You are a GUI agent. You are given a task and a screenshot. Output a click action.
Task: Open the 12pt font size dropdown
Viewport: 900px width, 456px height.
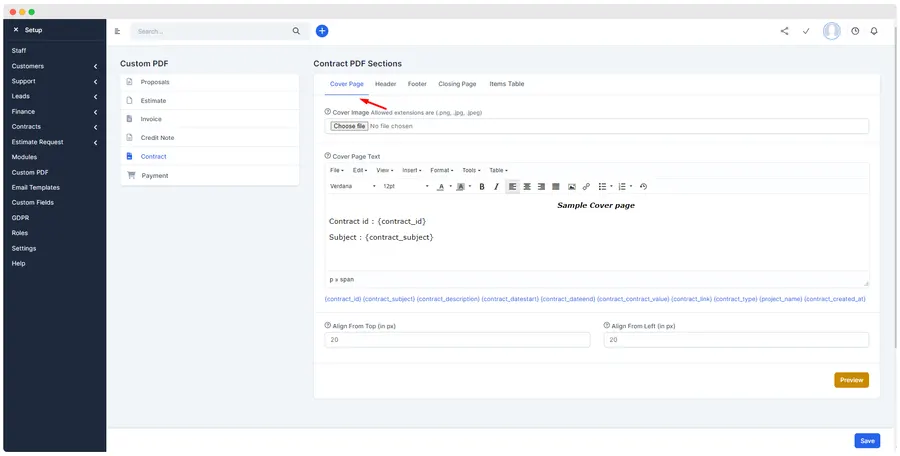(406, 187)
